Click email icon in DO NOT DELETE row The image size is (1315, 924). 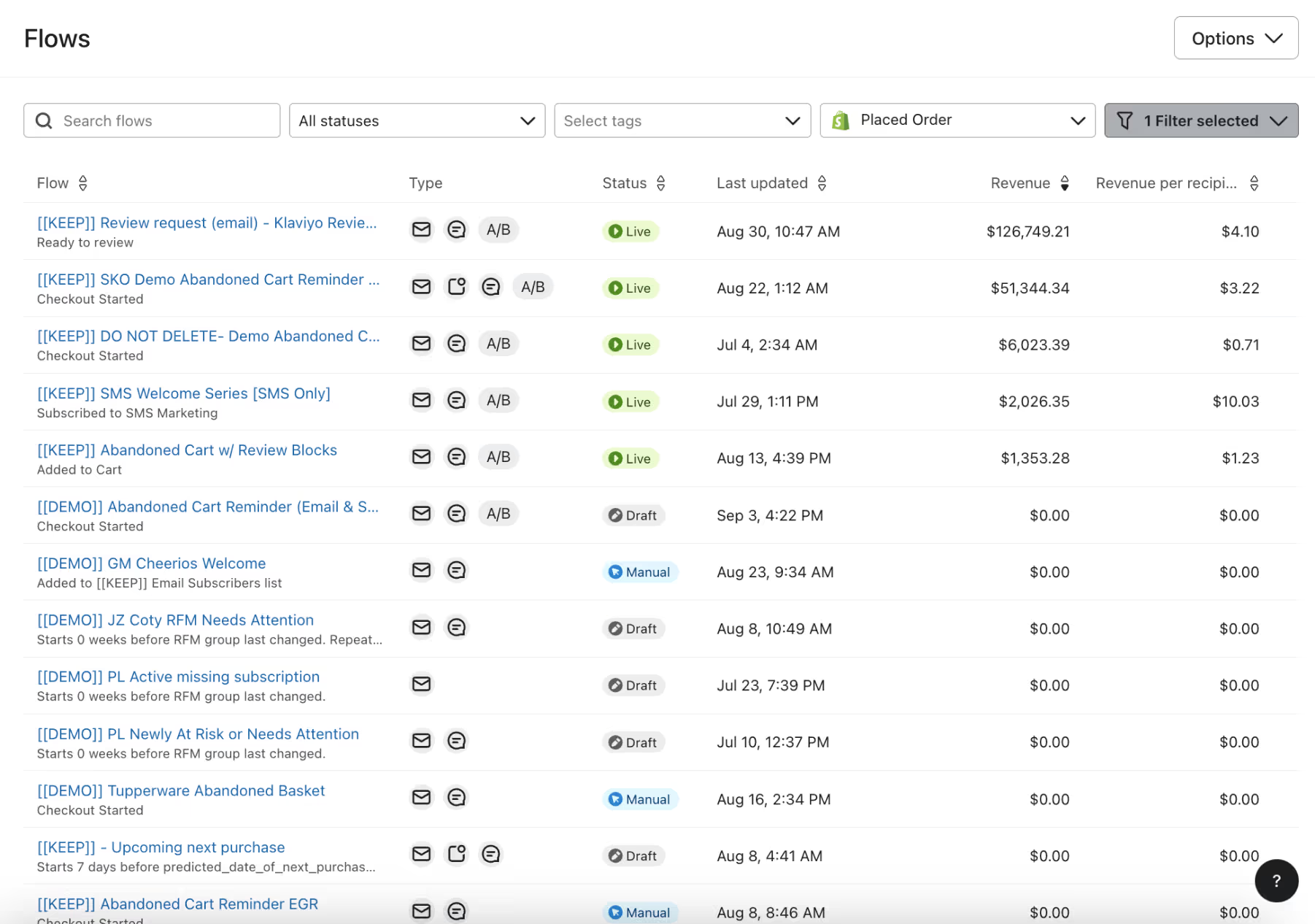(421, 343)
